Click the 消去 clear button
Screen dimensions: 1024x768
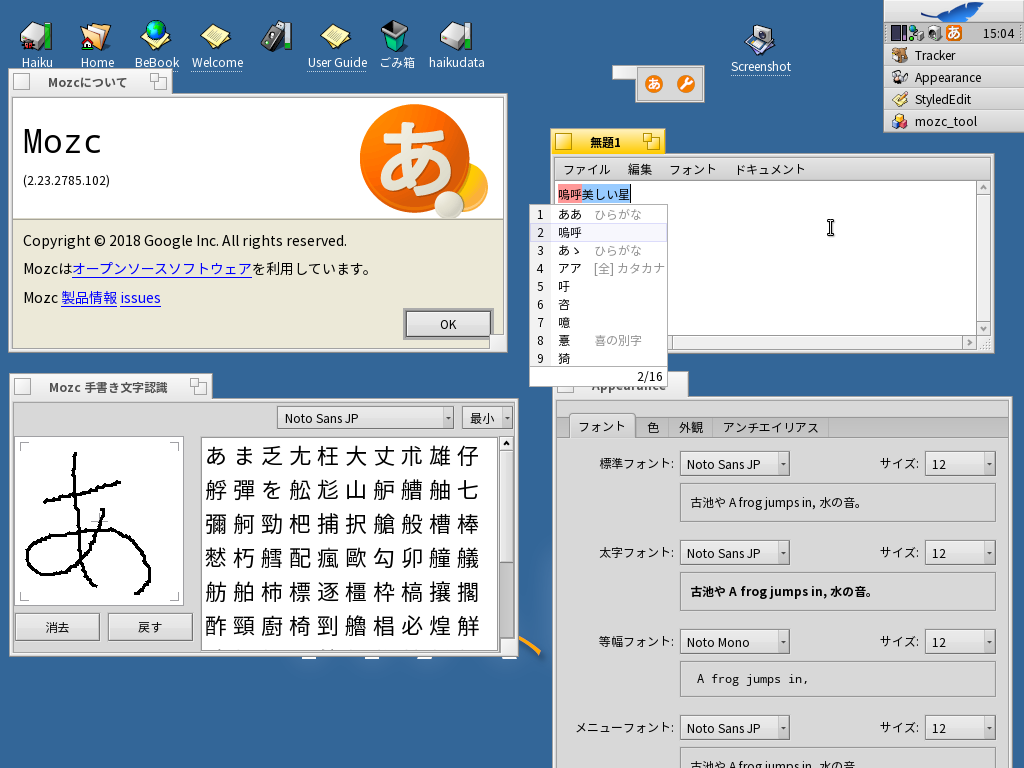coord(57,627)
